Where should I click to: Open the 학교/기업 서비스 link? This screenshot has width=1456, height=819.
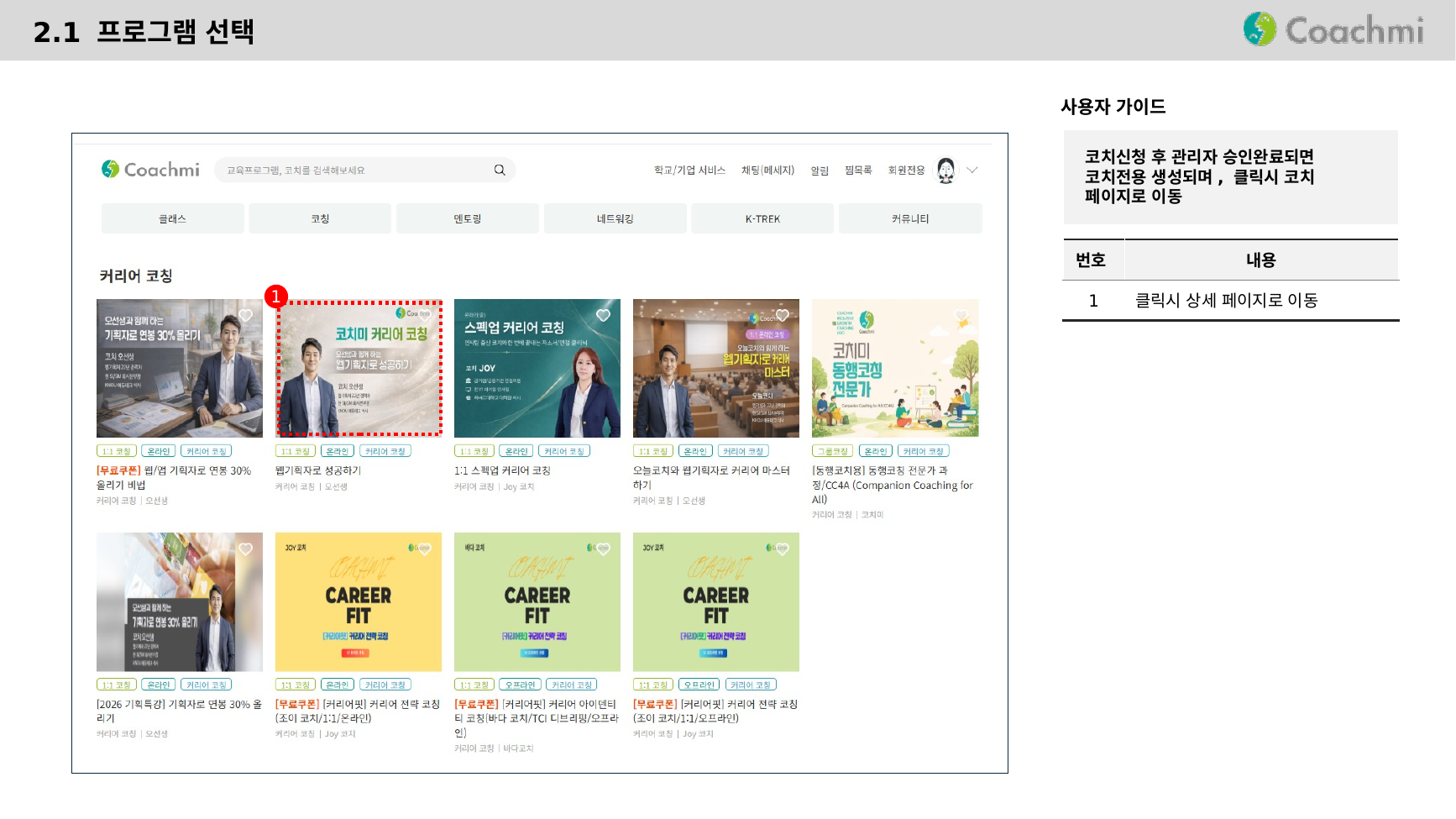click(x=689, y=170)
